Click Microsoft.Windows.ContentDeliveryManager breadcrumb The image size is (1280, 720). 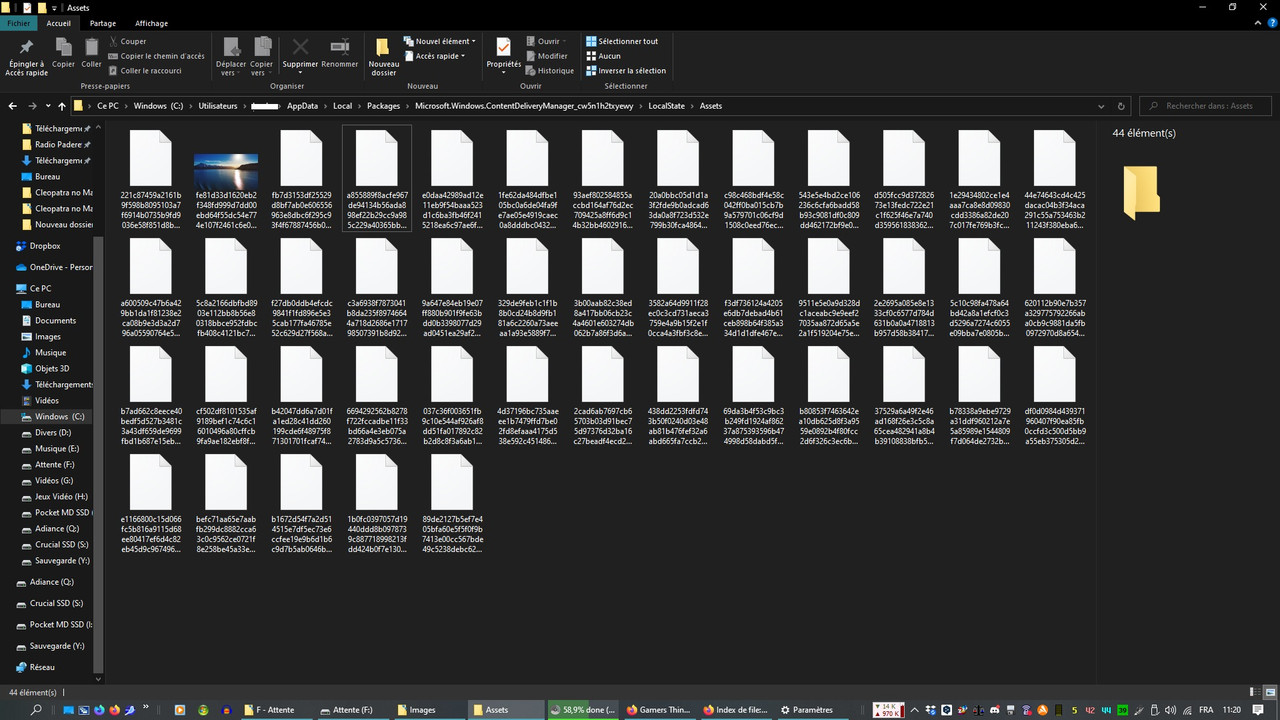pos(524,106)
